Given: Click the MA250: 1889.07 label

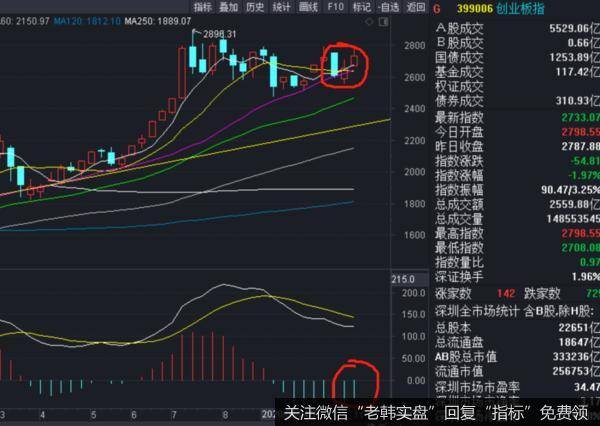Looking at the screenshot, I should (x=158, y=21).
